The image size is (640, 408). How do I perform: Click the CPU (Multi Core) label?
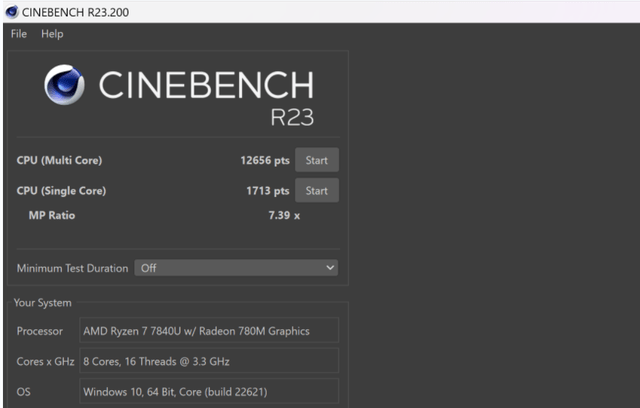(59, 160)
